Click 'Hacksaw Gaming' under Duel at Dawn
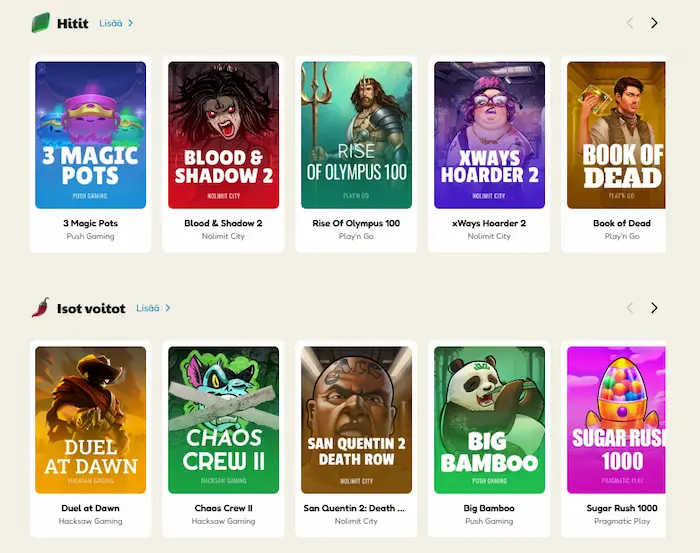Image resolution: width=700 pixels, height=553 pixels. (x=91, y=521)
